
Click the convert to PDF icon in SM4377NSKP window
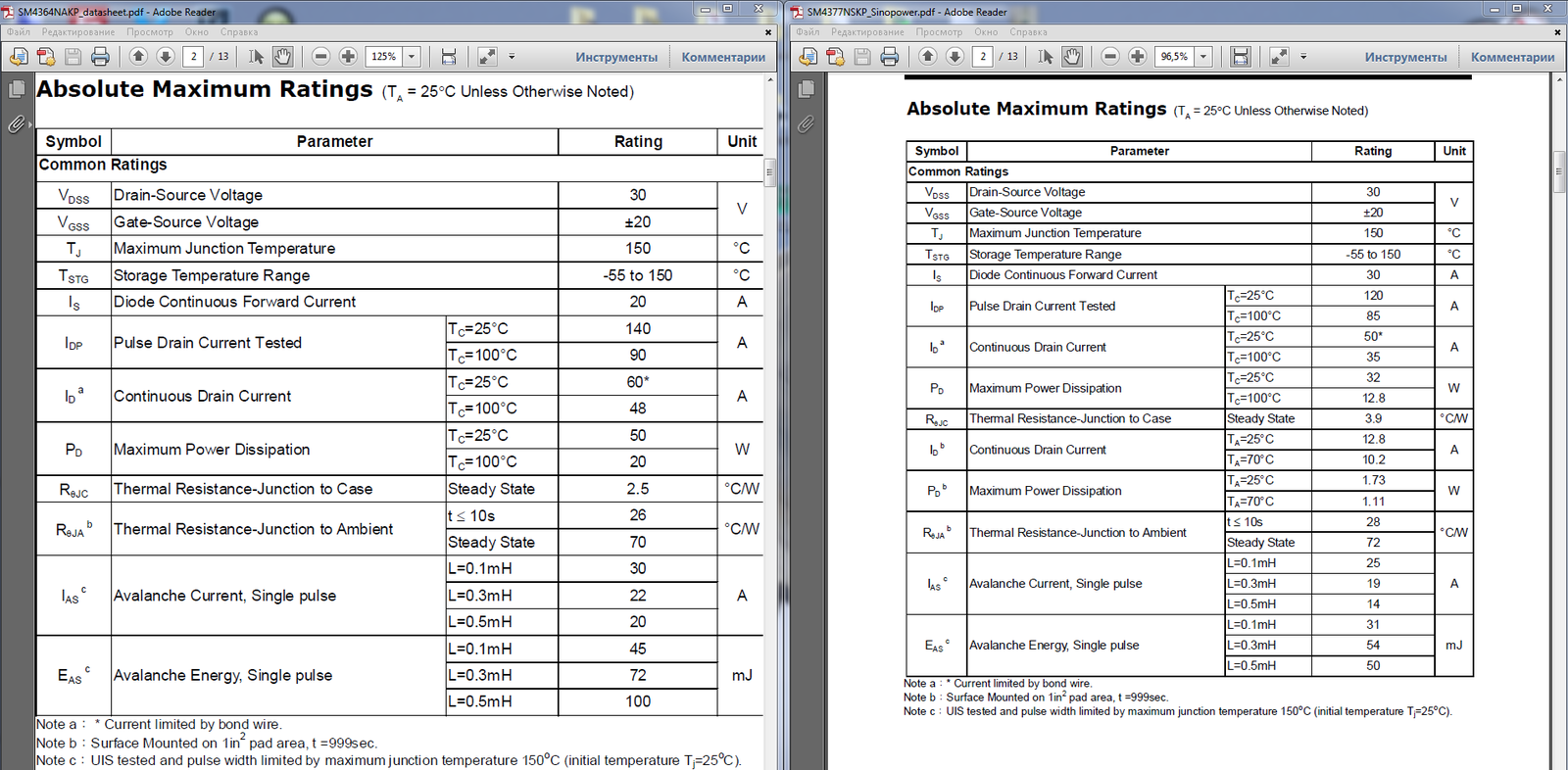835,57
